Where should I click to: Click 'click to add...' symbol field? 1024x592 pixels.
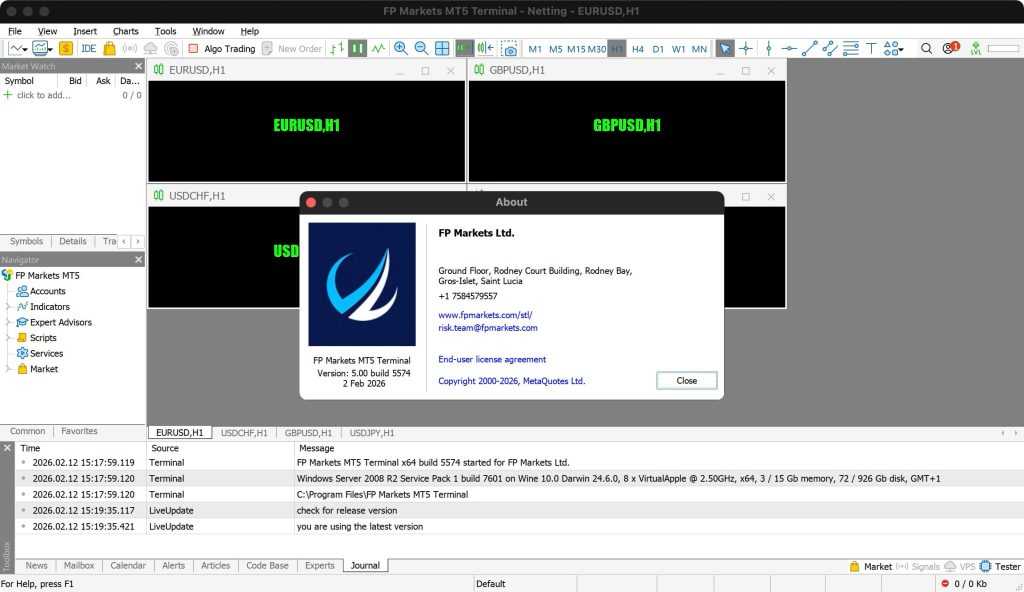(x=44, y=95)
